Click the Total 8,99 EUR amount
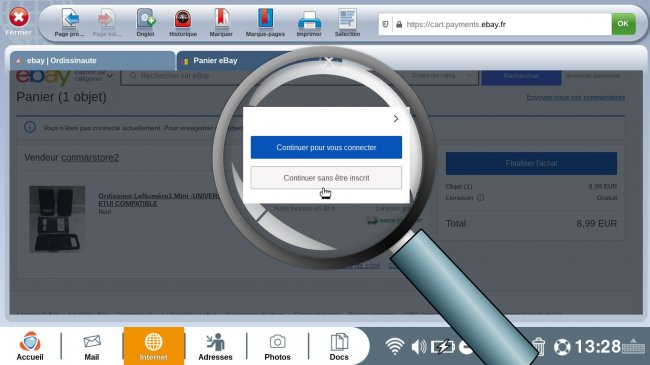The width and height of the screenshot is (650, 365). (x=596, y=224)
